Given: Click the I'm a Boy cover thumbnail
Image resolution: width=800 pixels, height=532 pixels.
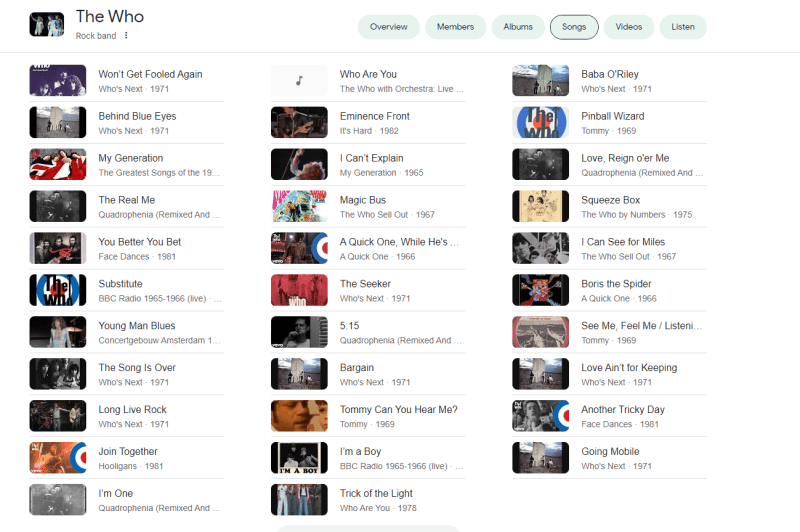Looking at the screenshot, I should pos(299,458).
